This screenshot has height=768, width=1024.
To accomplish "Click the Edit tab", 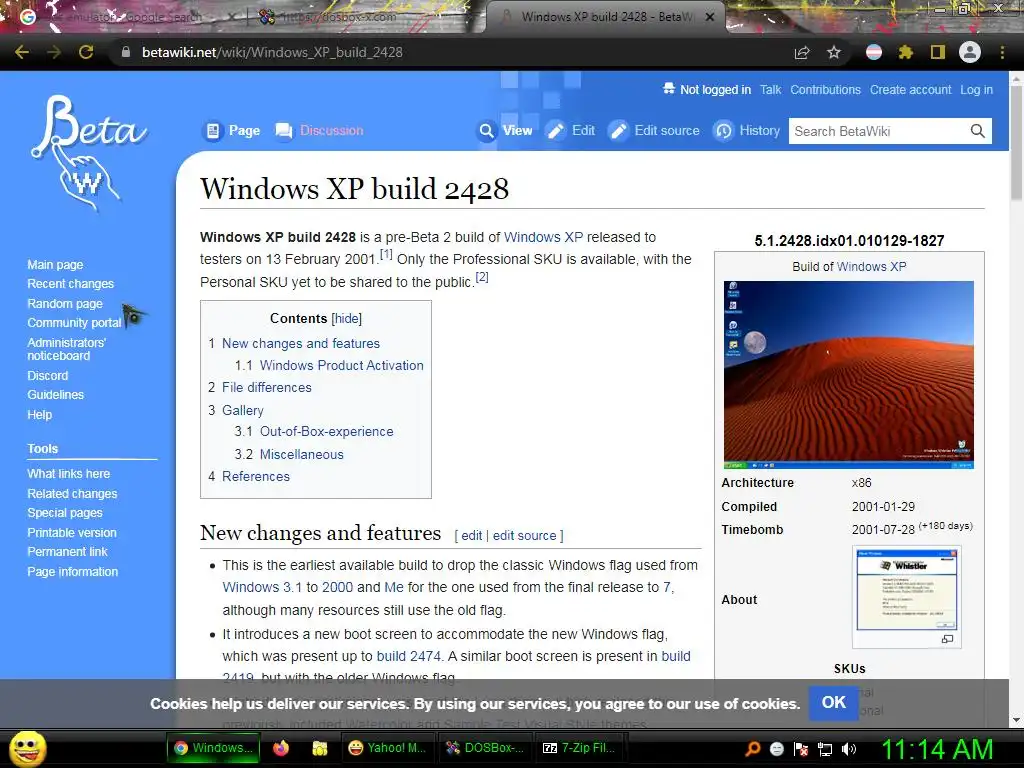I will [570, 131].
